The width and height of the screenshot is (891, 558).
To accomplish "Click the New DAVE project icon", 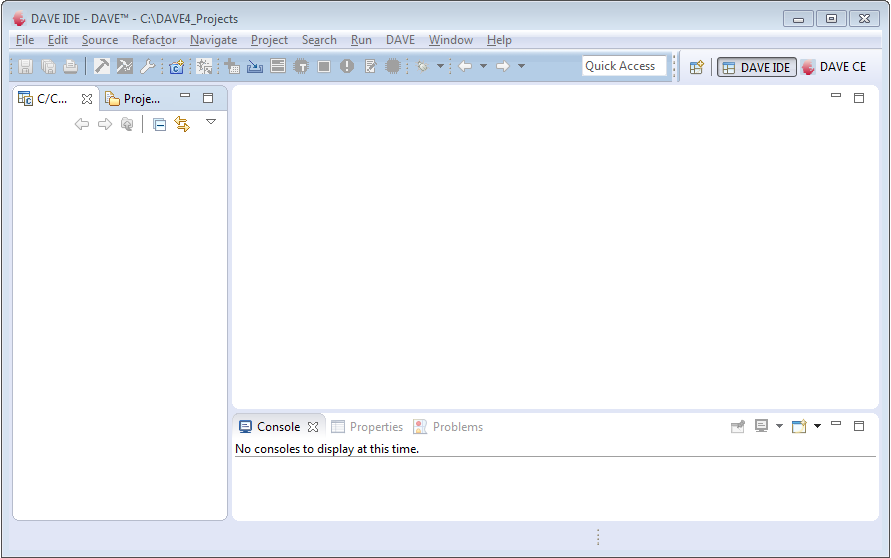I will point(177,66).
